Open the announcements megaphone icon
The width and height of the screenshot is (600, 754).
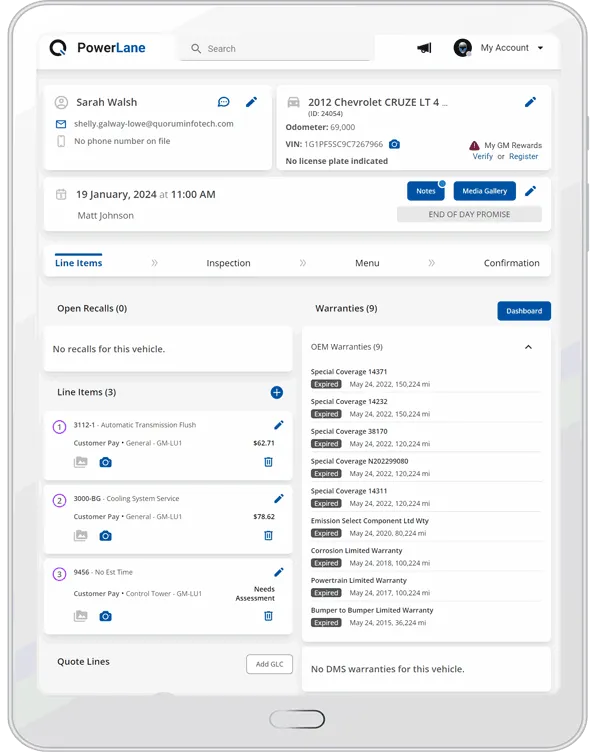425,48
